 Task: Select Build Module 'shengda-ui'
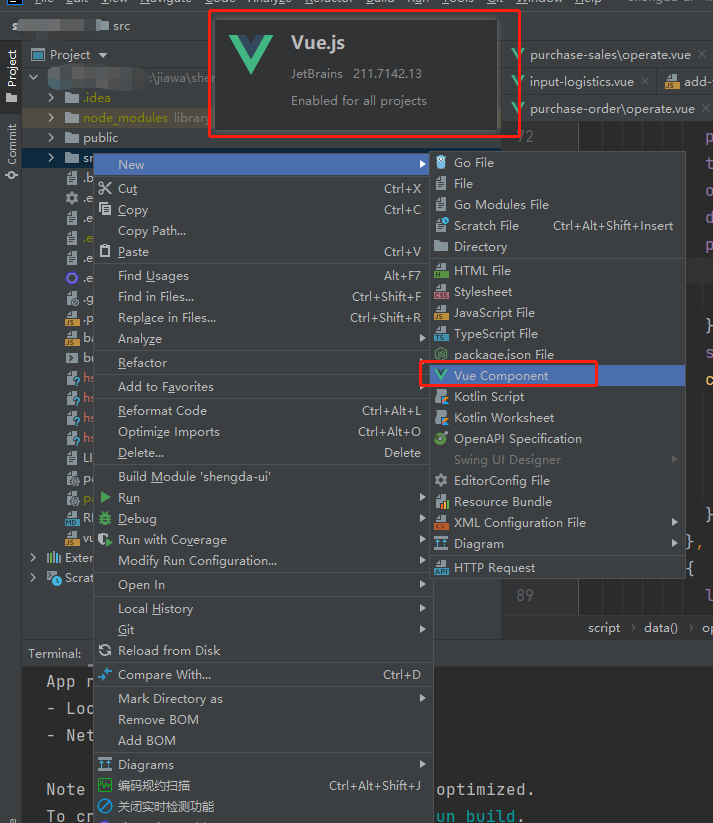263,477
